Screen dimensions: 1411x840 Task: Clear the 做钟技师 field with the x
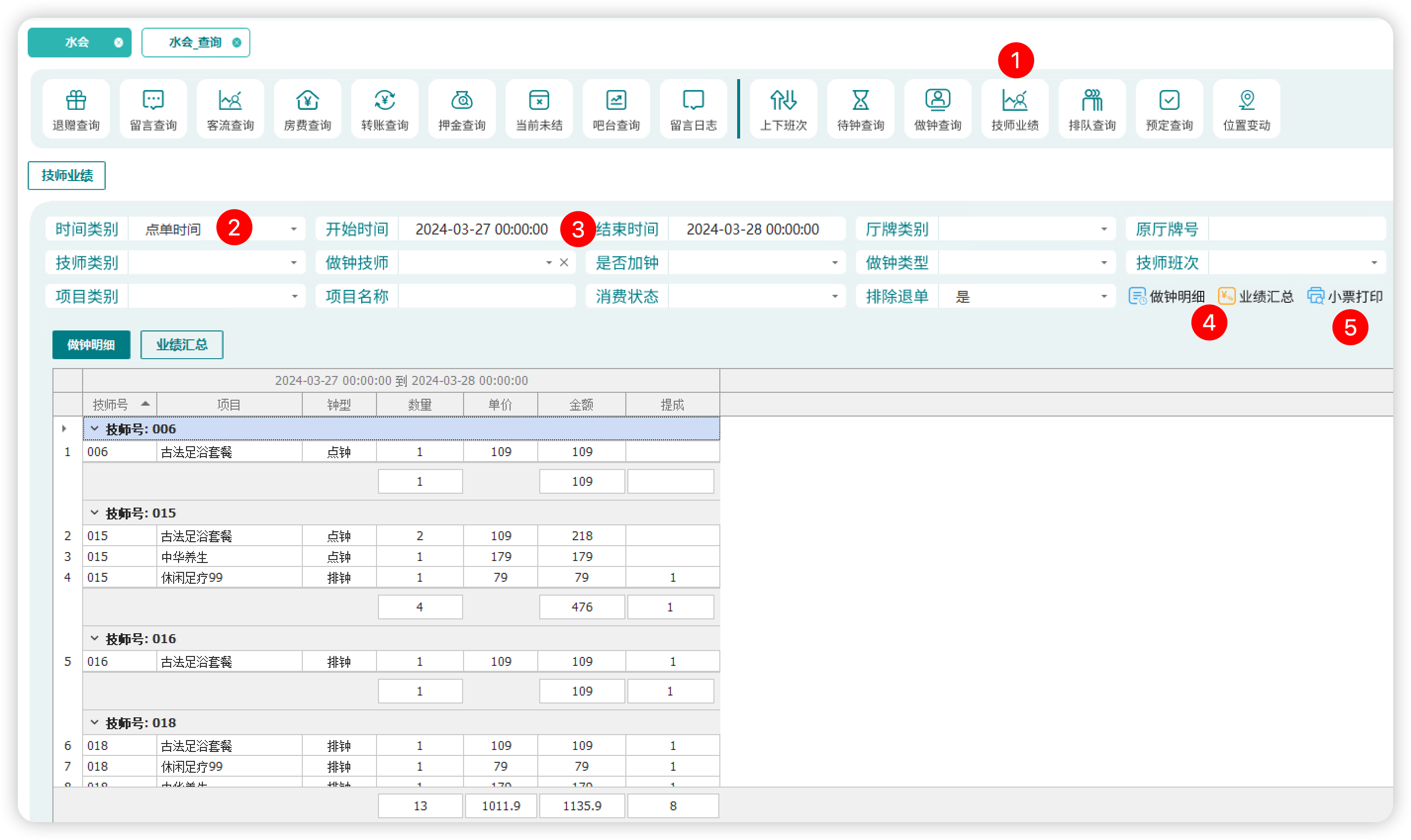(564, 263)
